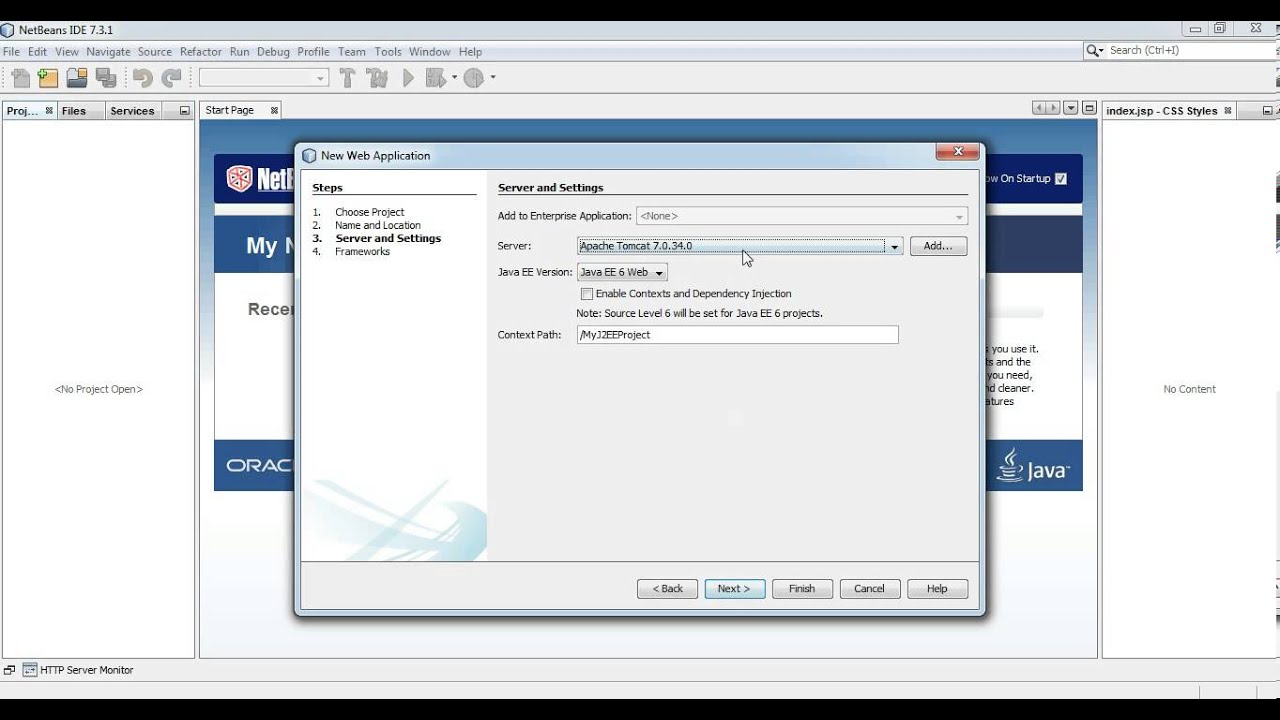Click the Debug Project toolbar icon
1280x720 pixels.
tap(435, 78)
